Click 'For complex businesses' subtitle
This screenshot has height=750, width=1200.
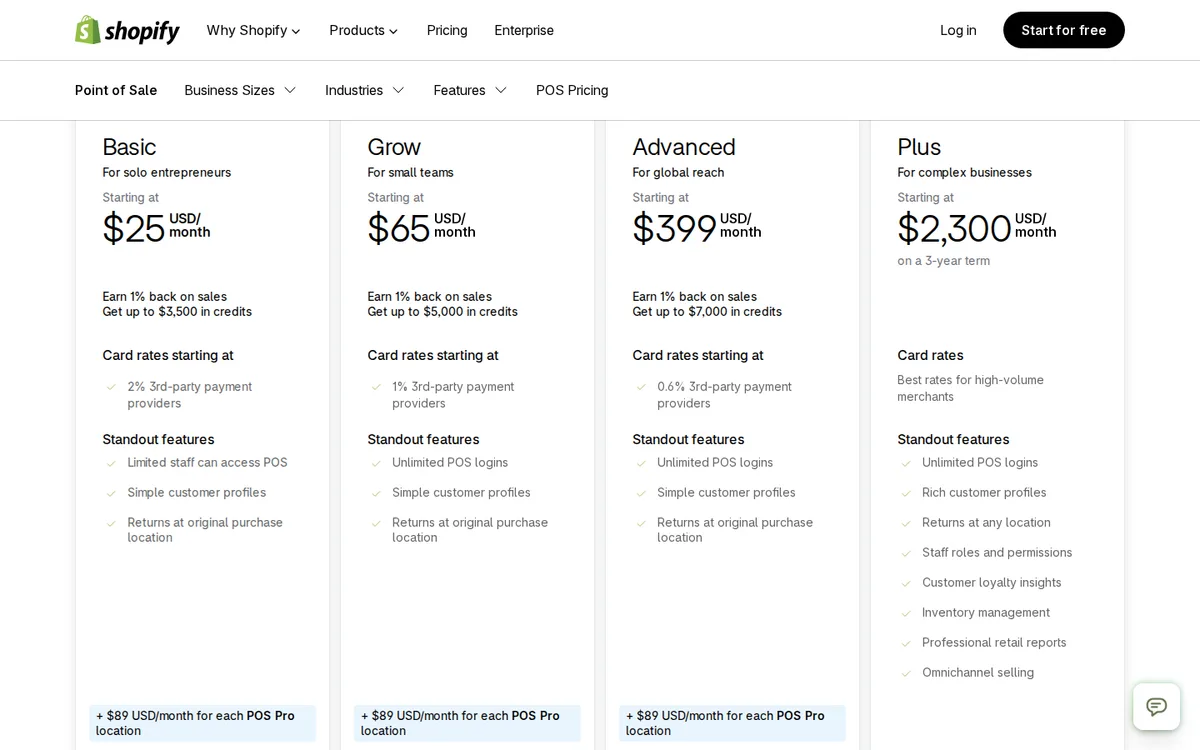(x=964, y=173)
